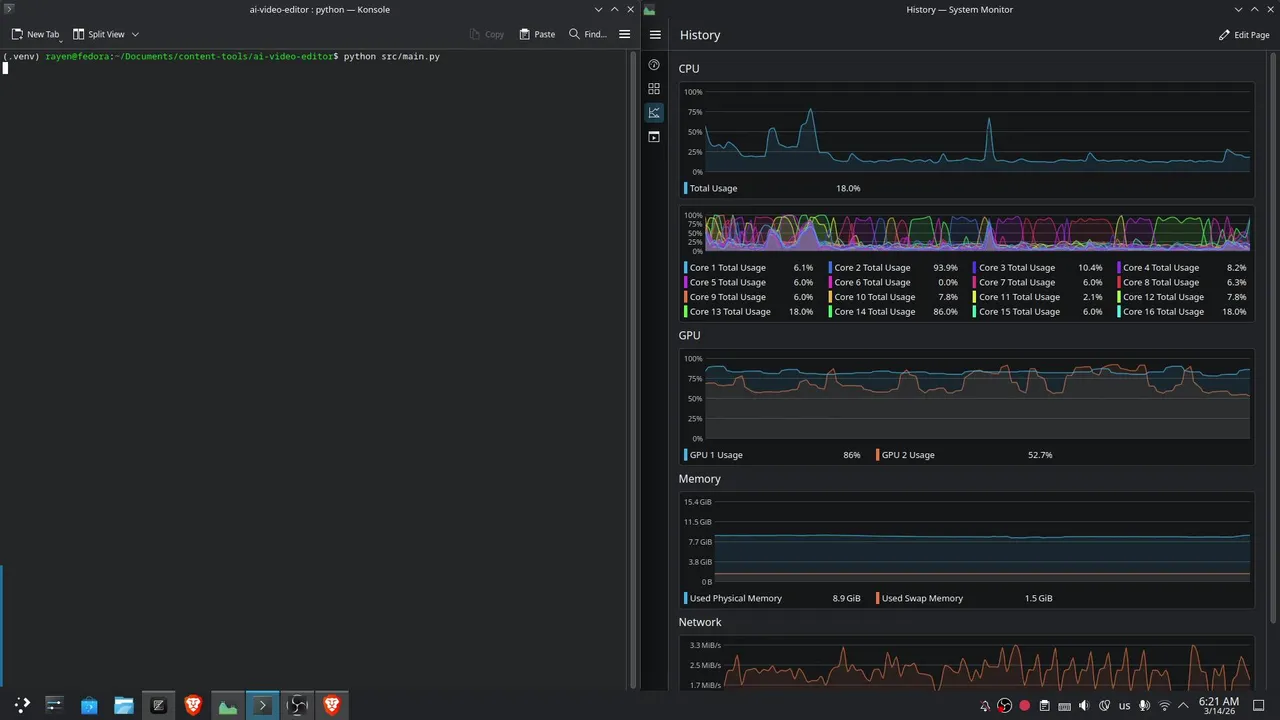
Task: Click Core 6 Total Usage legend entry
Action: pyautogui.click(x=893, y=282)
